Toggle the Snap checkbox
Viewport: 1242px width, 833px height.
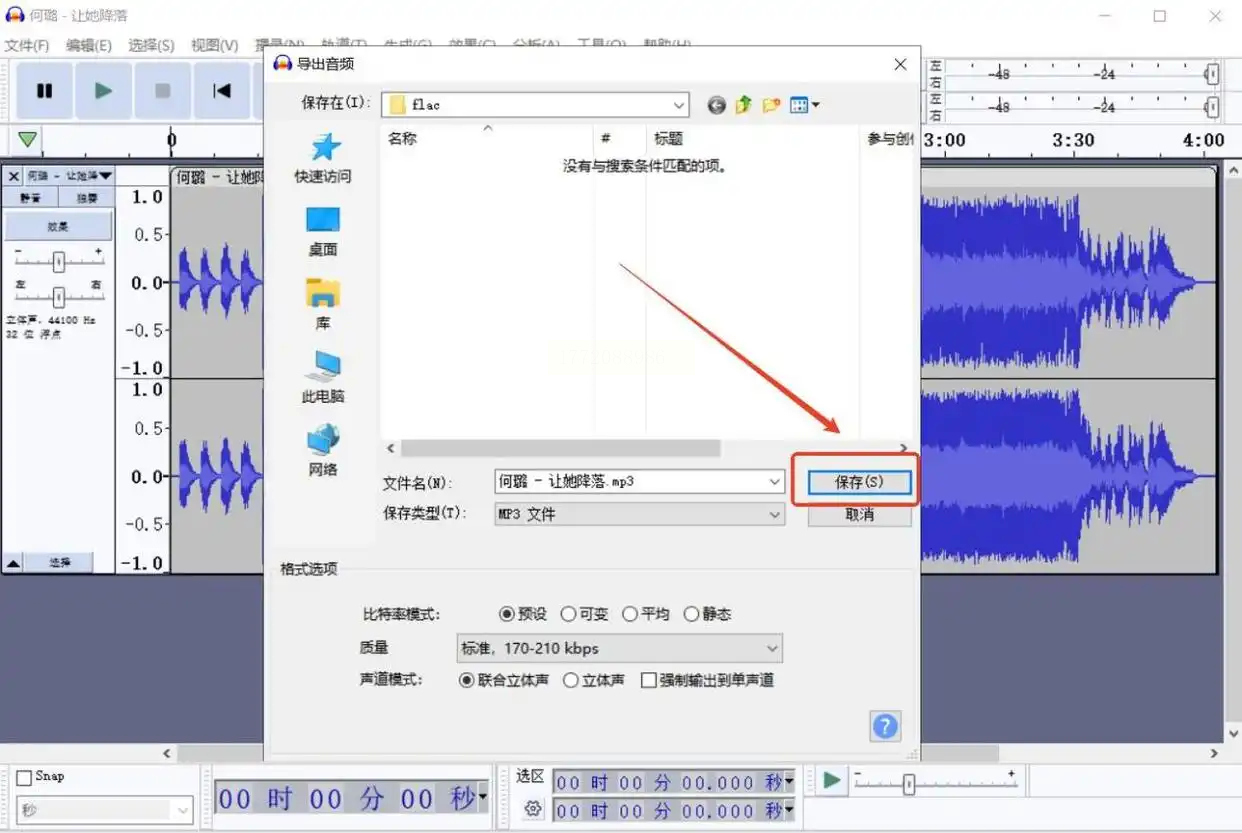[x=25, y=777]
